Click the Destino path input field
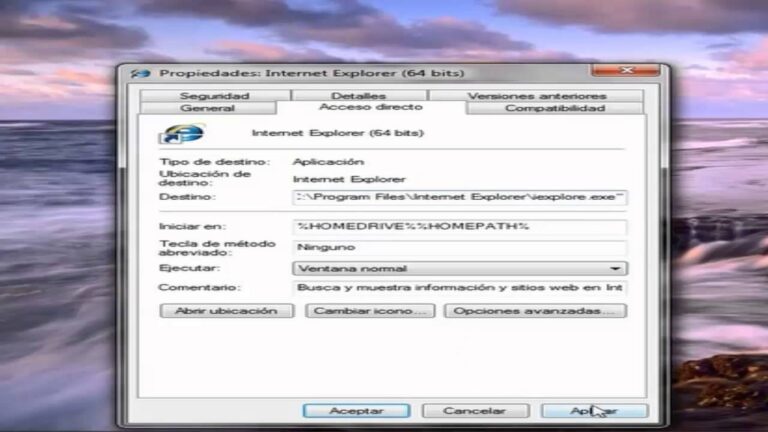This screenshot has width=768, height=432. pos(460,197)
